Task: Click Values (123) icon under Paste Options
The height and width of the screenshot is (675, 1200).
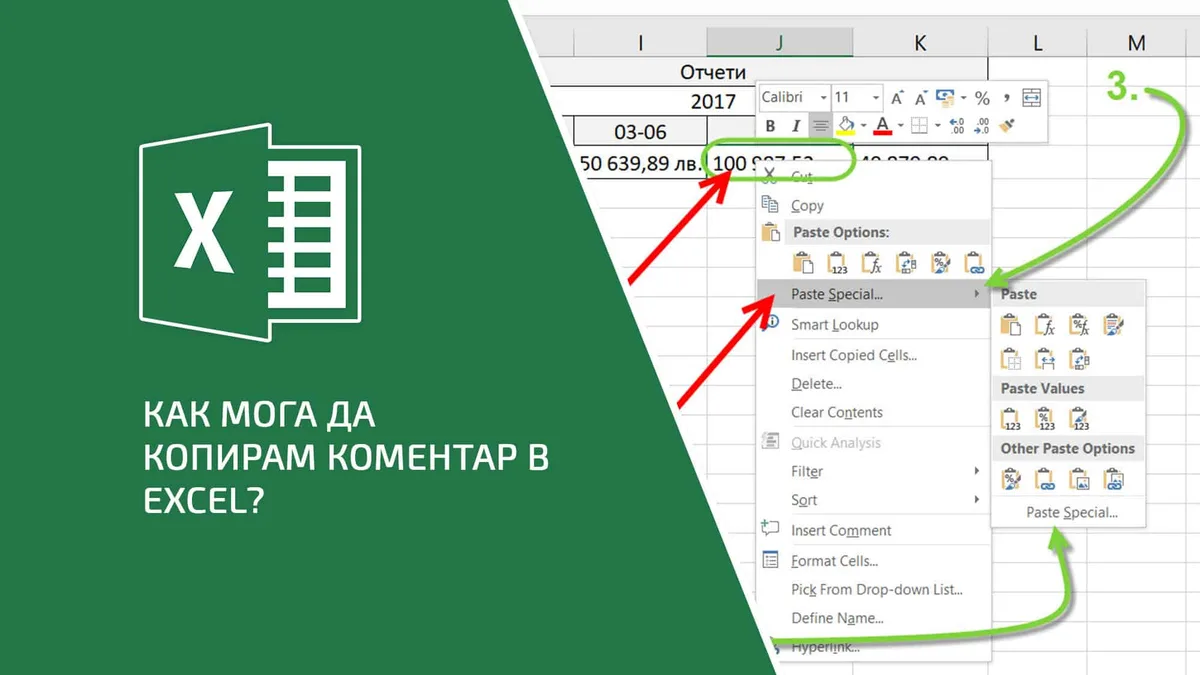Action: 837,263
